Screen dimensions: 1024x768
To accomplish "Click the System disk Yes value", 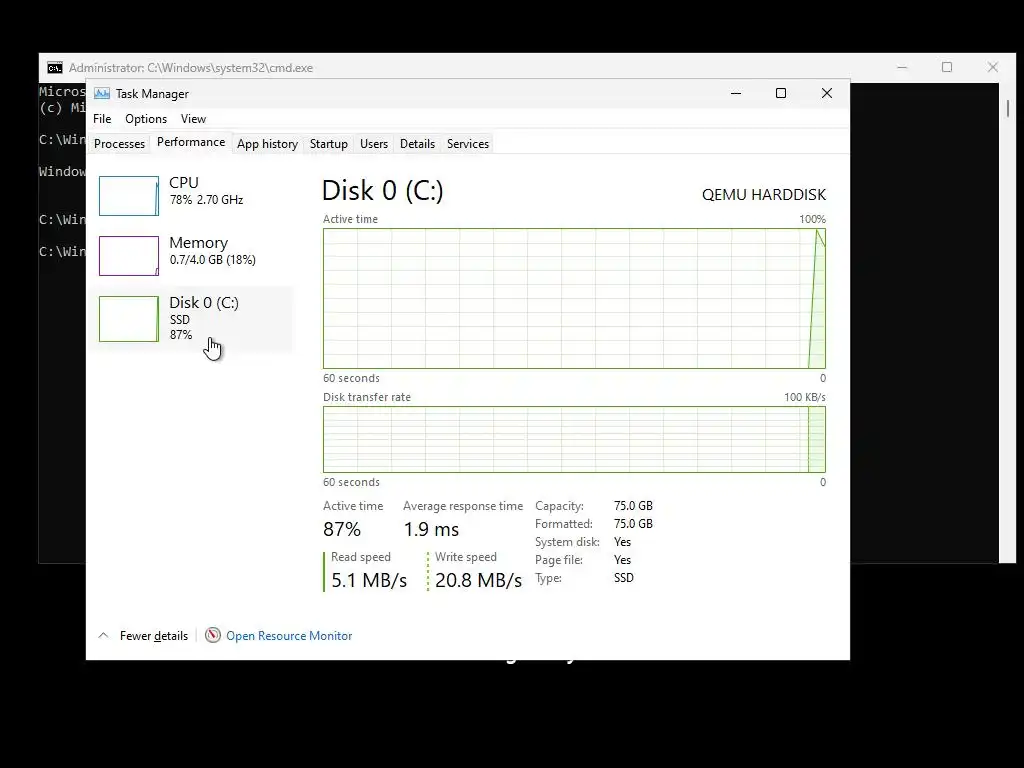I will tap(622, 542).
